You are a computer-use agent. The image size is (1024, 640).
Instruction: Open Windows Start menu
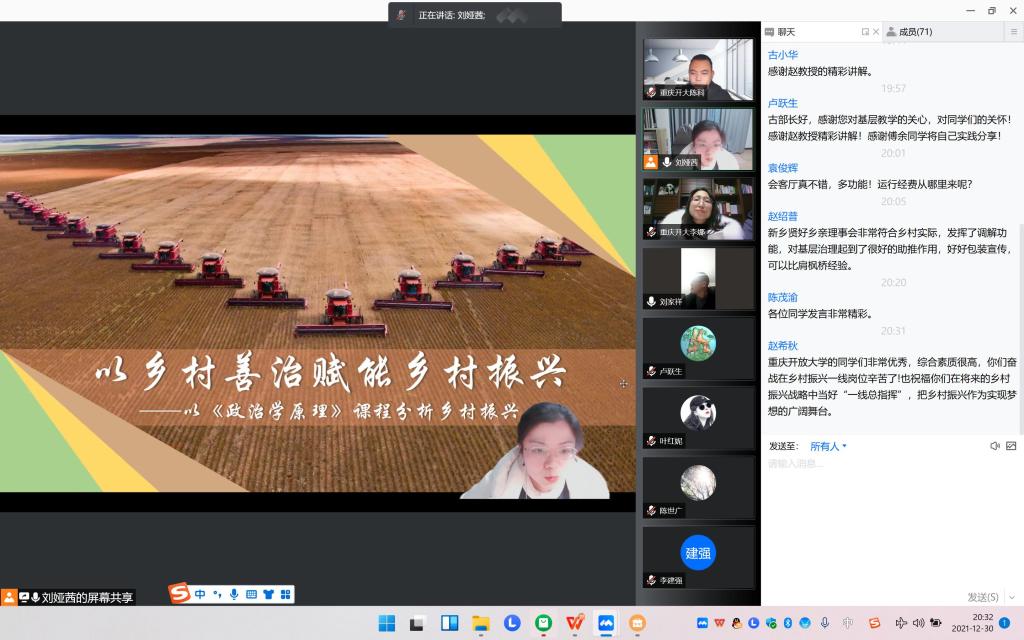point(387,623)
